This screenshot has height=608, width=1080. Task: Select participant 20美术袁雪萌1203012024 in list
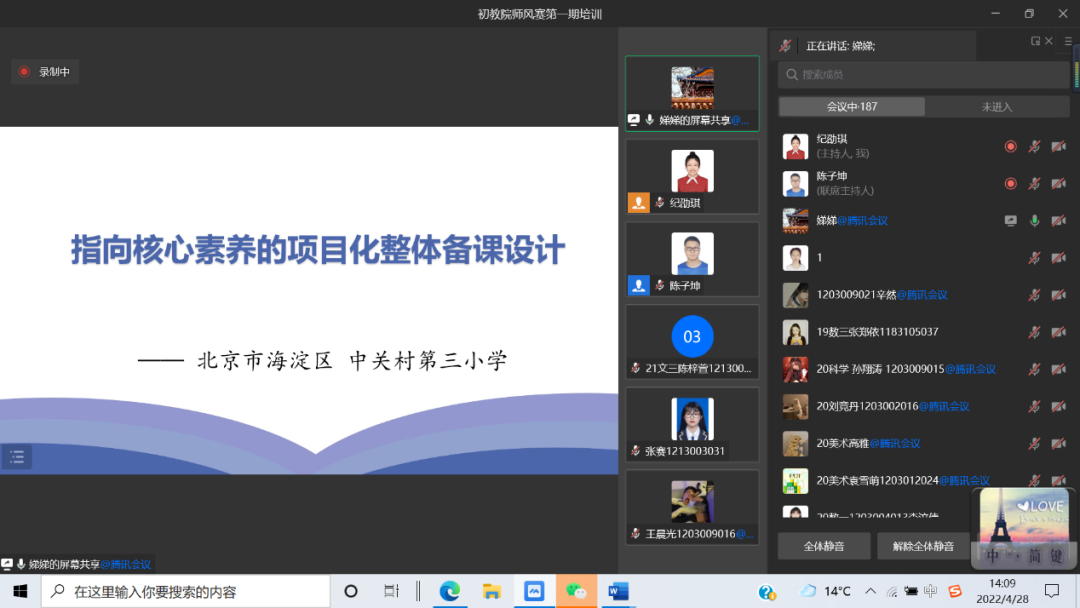pyautogui.click(x=923, y=481)
